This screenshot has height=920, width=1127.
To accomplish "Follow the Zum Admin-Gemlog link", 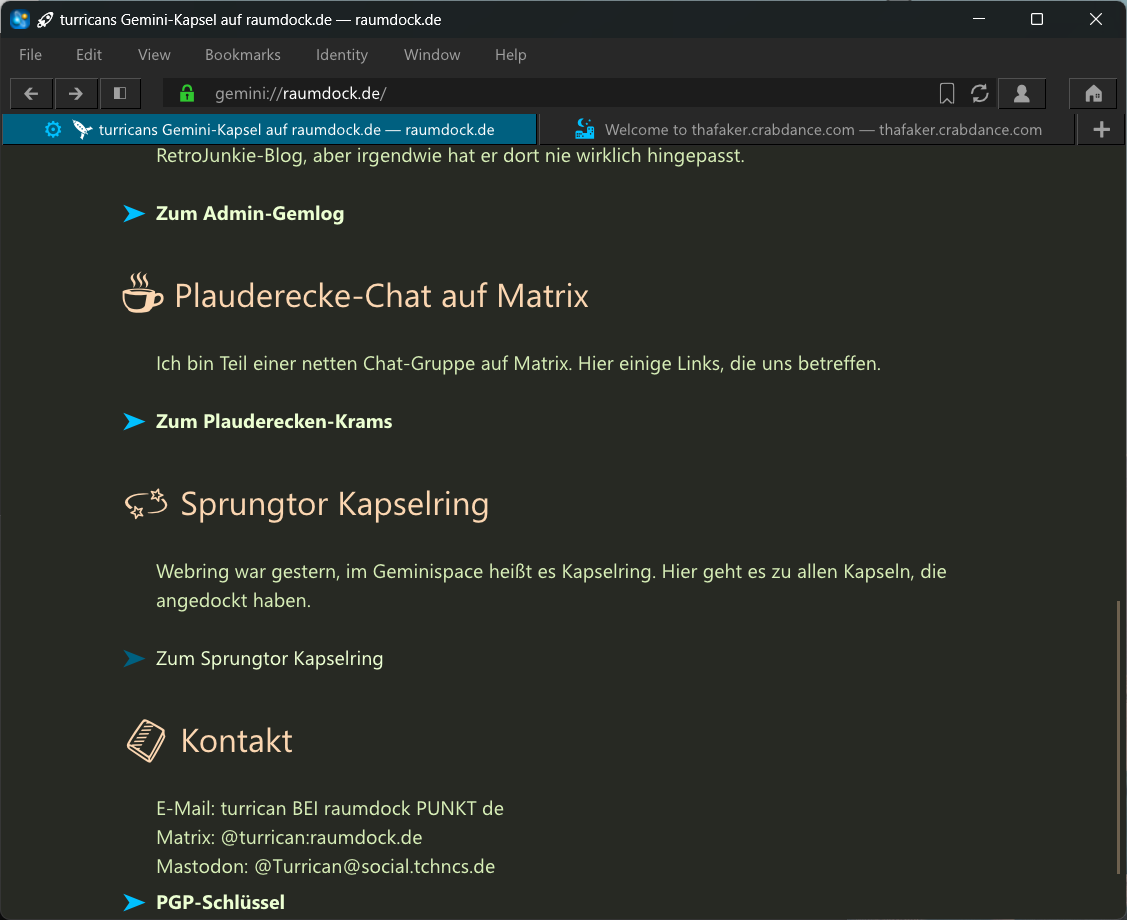I will 249,213.
